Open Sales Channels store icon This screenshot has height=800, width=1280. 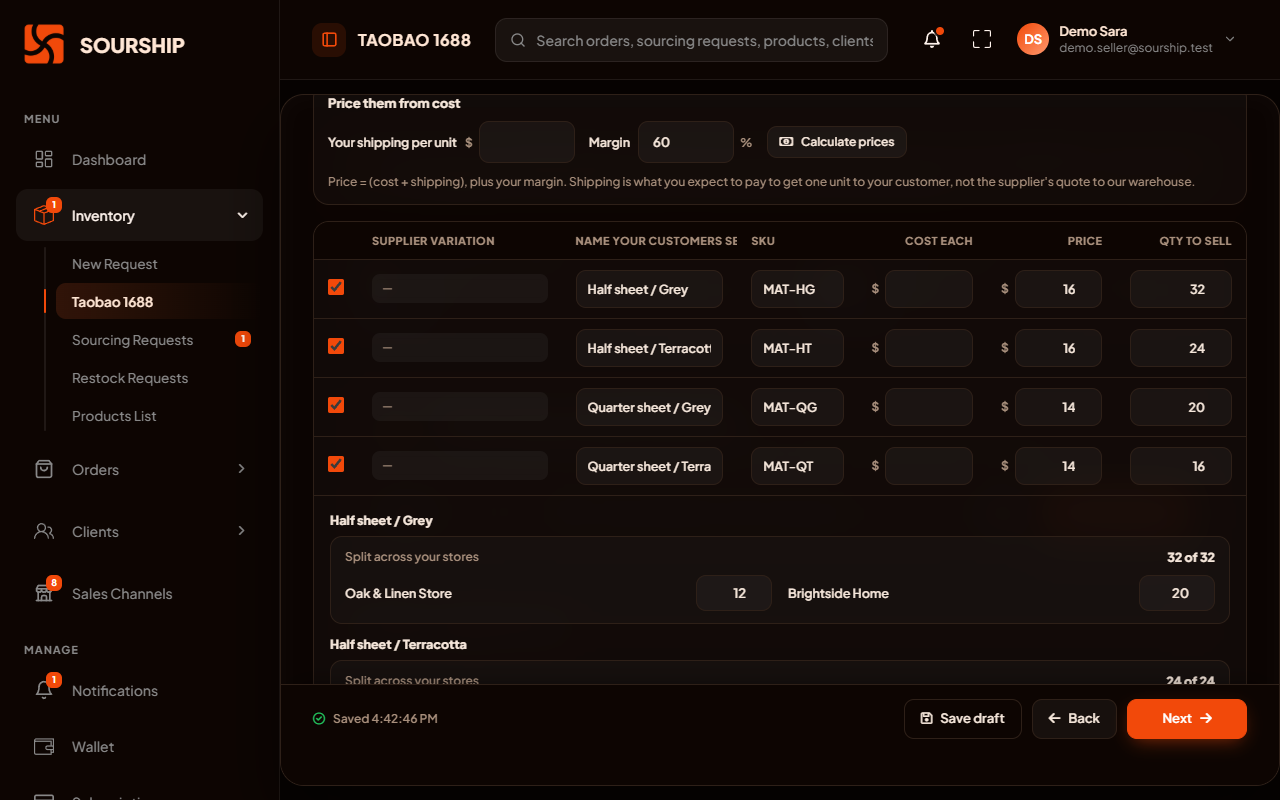point(44,593)
